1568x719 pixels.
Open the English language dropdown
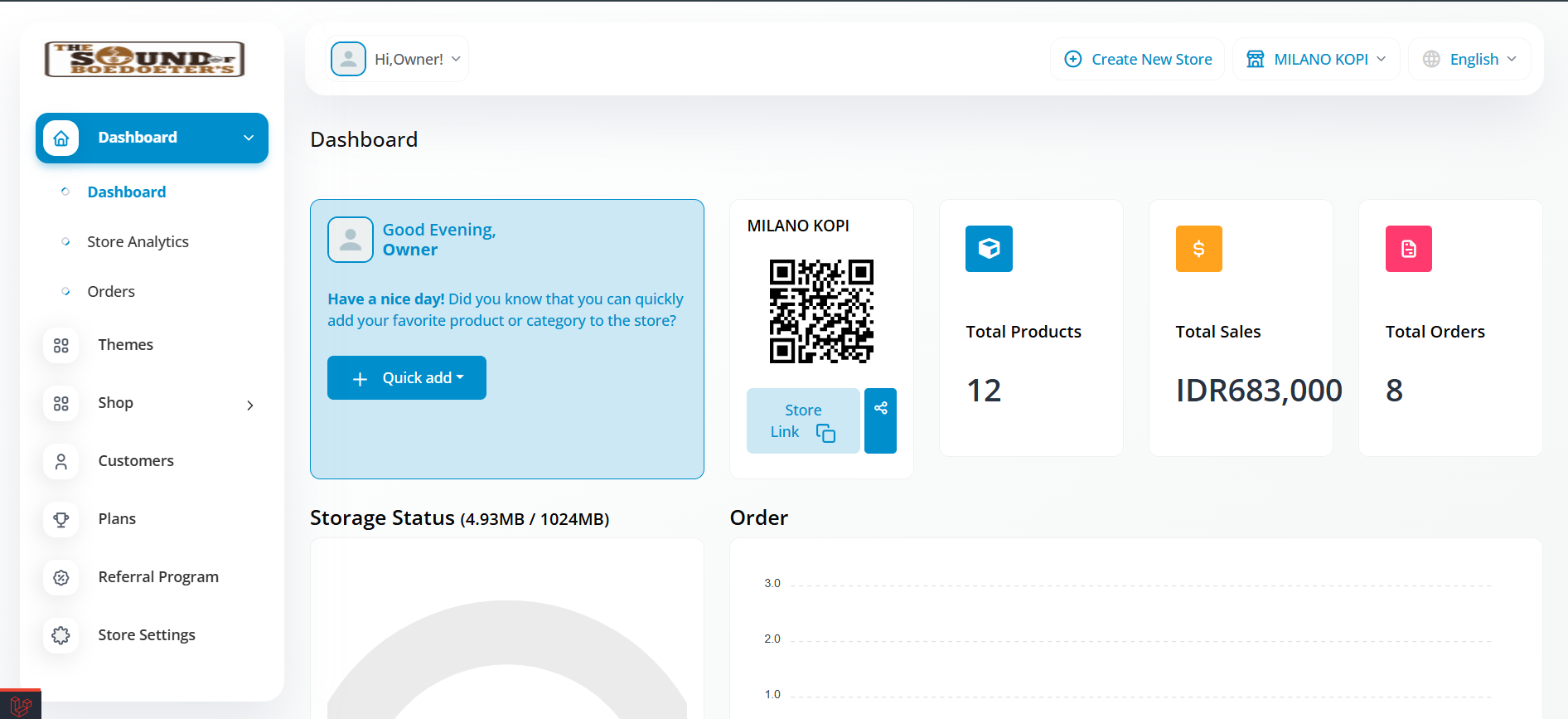point(1469,59)
